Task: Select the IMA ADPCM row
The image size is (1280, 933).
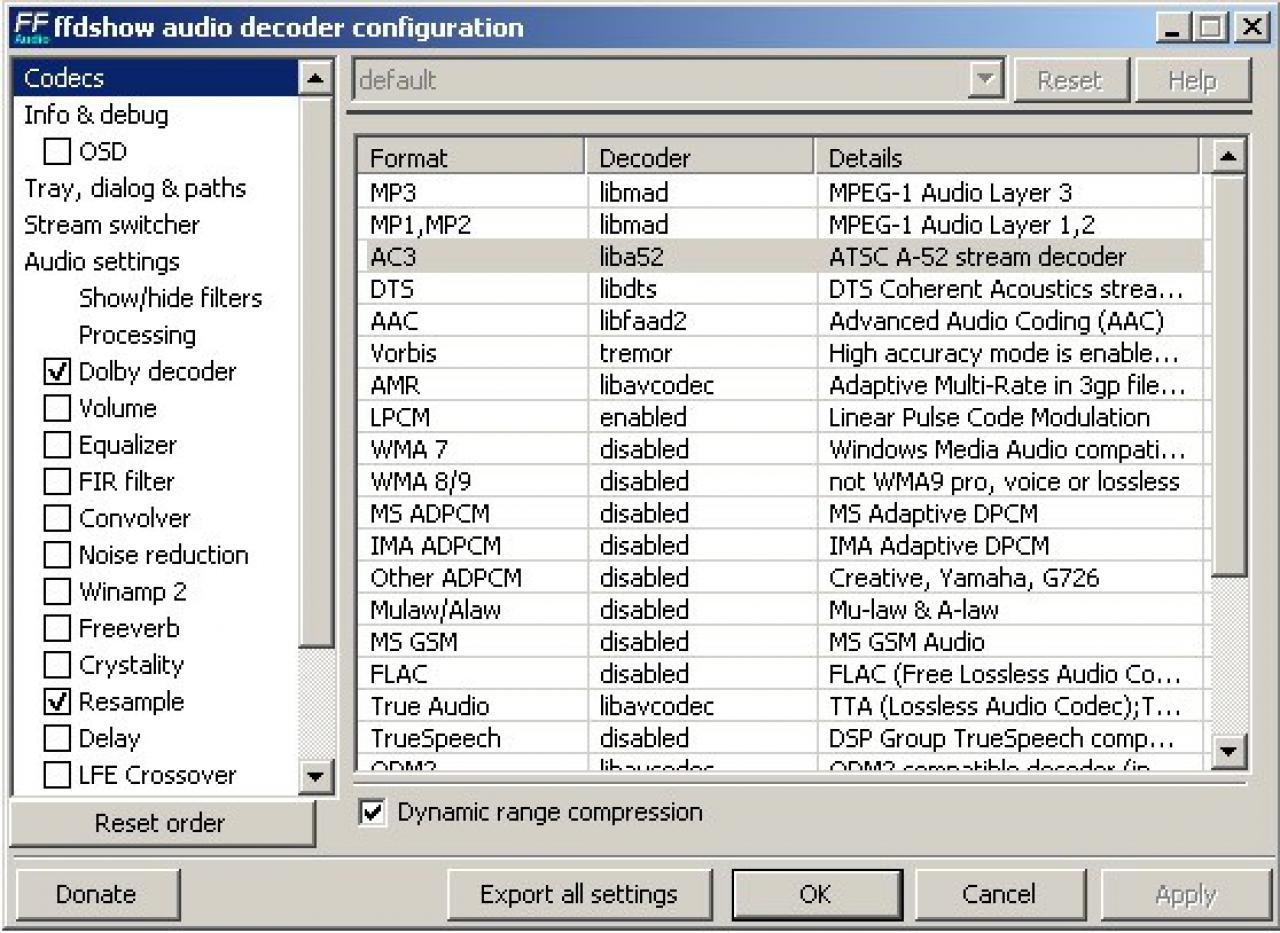Action: (x=780, y=546)
